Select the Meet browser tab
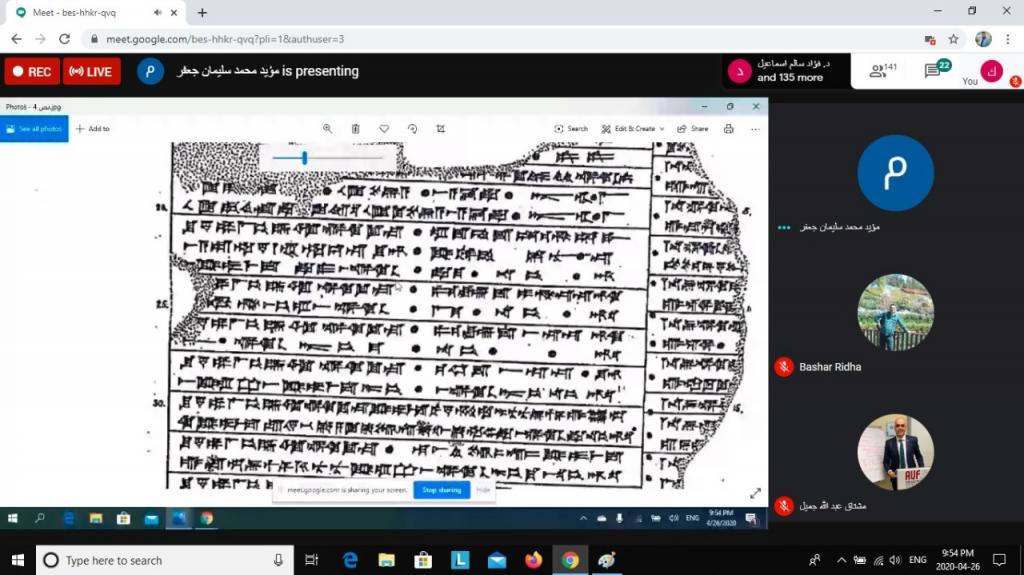Viewport: 1024px width, 575px height. pyautogui.click(x=90, y=12)
